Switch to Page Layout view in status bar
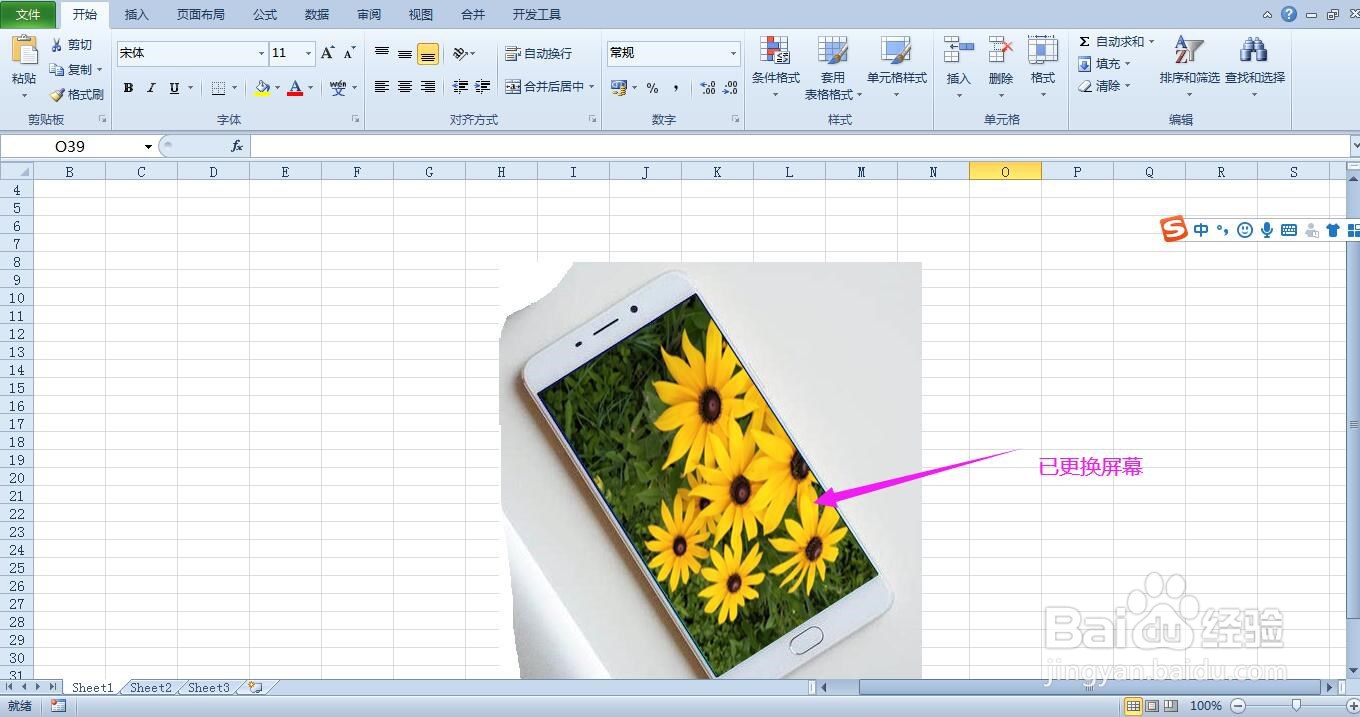The width and height of the screenshot is (1360, 717). click(1151, 706)
